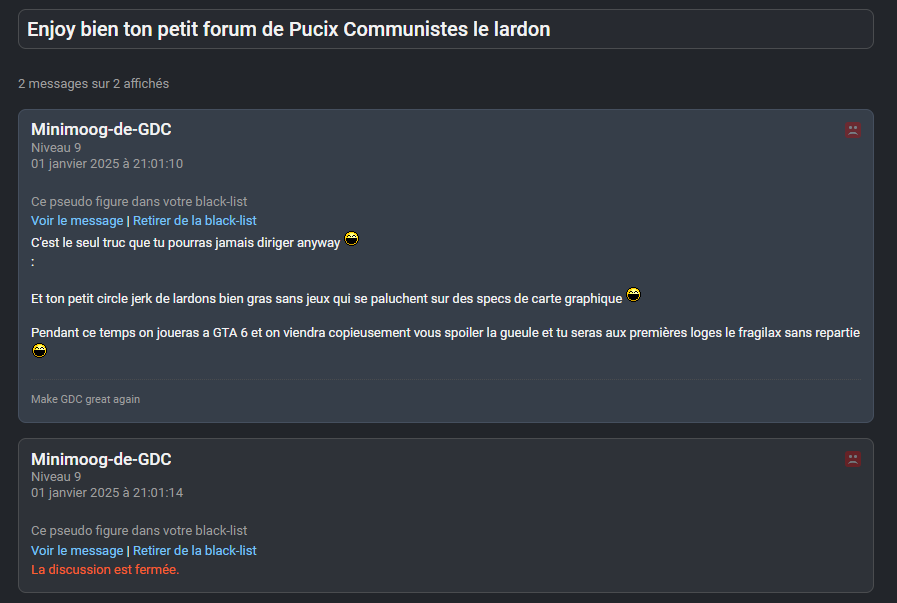Click the laughing smiley after 'diriger anyway'
The height and width of the screenshot is (603, 897).
351,239
